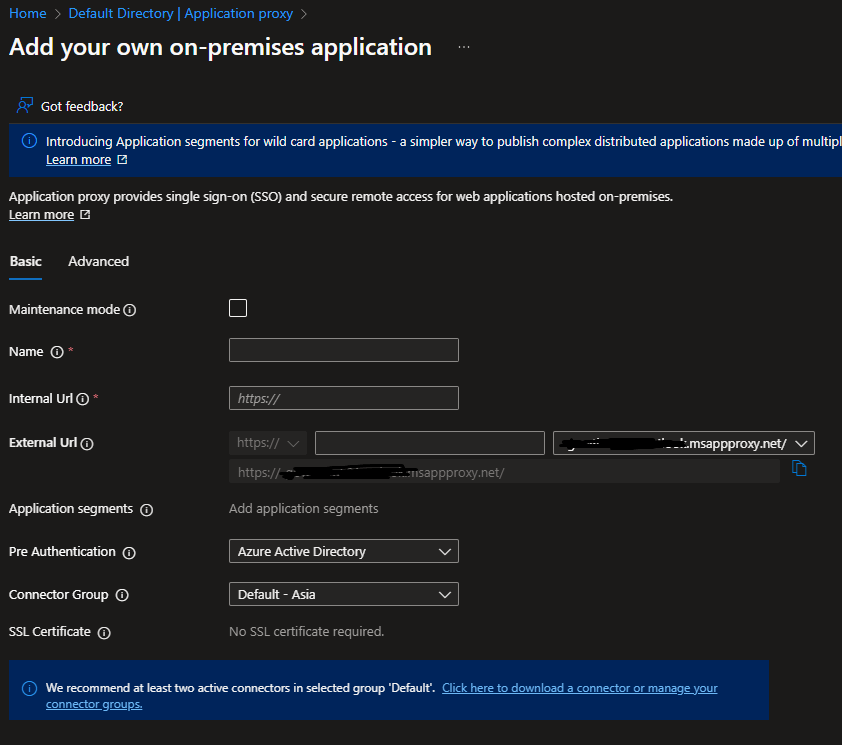The image size is (842, 745).
Task: Click the Got feedback smiley icon
Action: (x=24, y=105)
